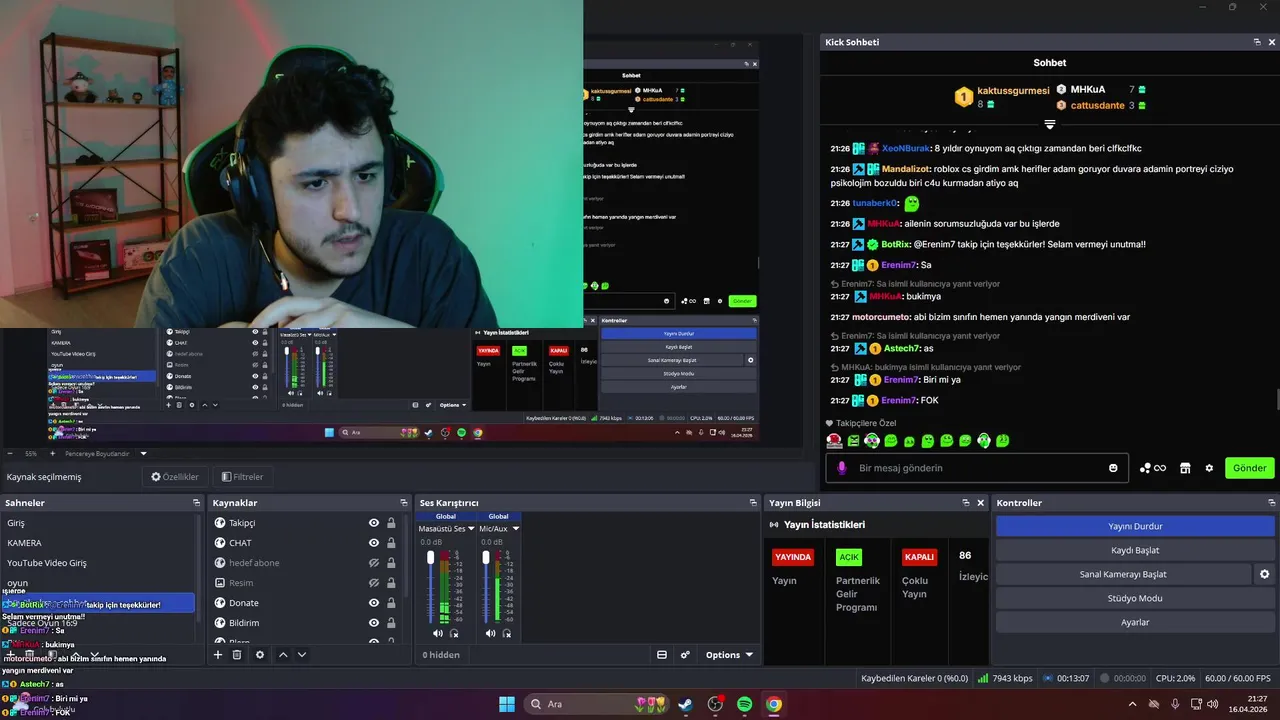Open Masaüstü Ses channel dropdown
Viewport: 1280px width, 720px height.
472,528
